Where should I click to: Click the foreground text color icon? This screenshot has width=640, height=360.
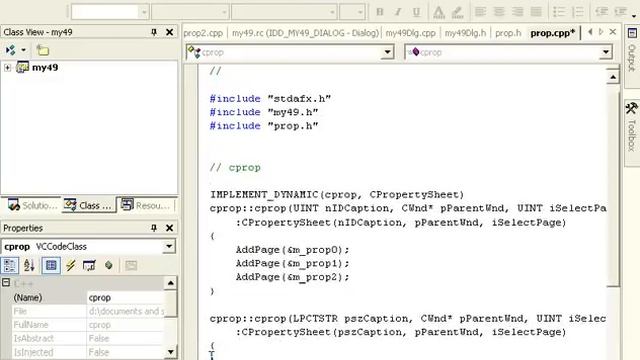[439, 12]
